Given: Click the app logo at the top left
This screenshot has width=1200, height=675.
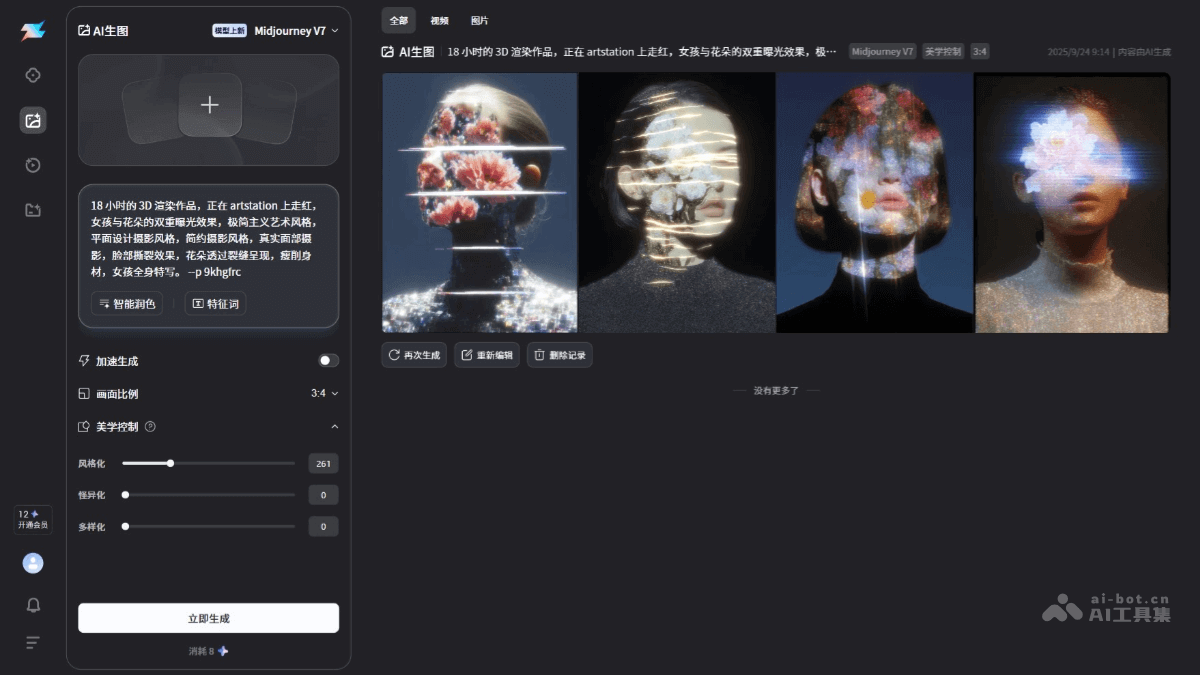Looking at the screenshot, I should click(x=31, y=29).
